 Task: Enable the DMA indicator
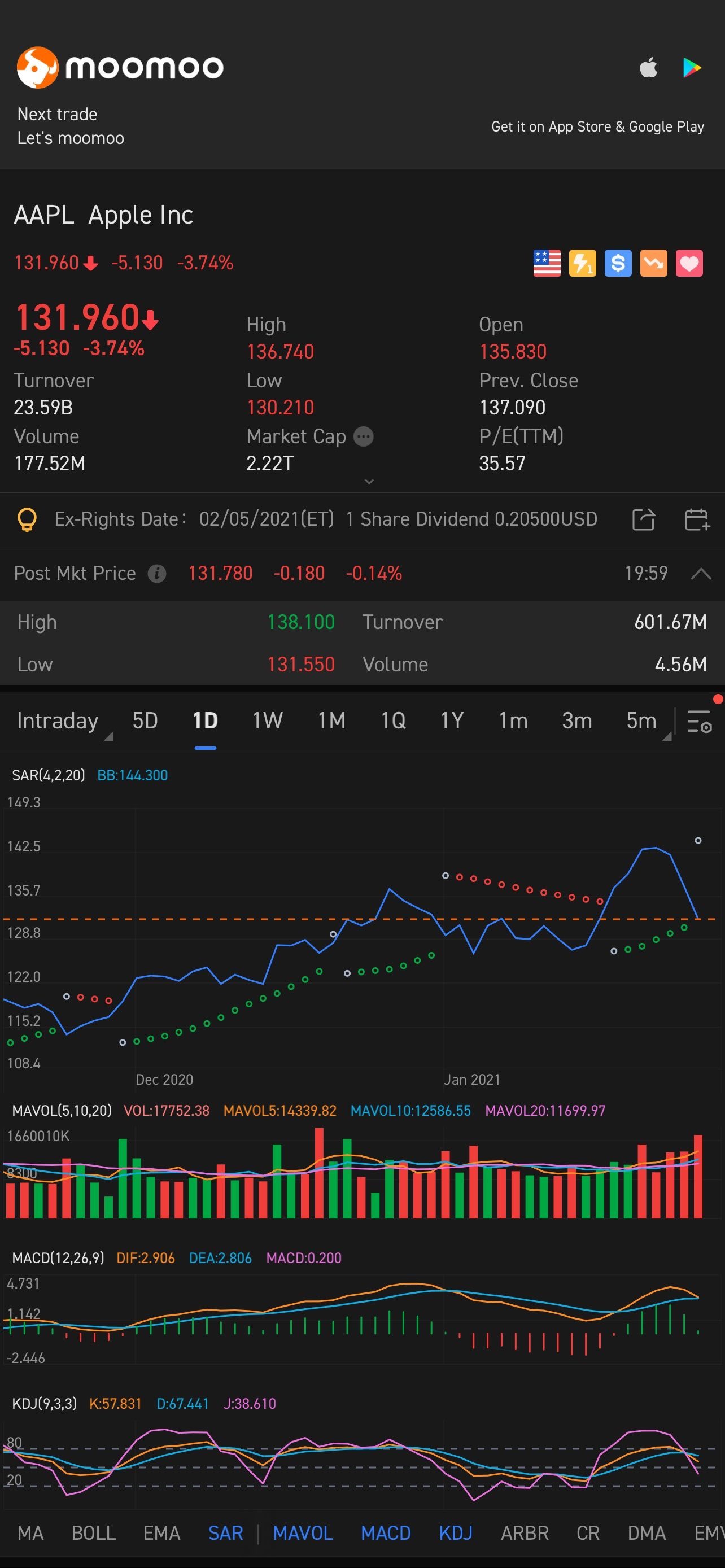647,1532
